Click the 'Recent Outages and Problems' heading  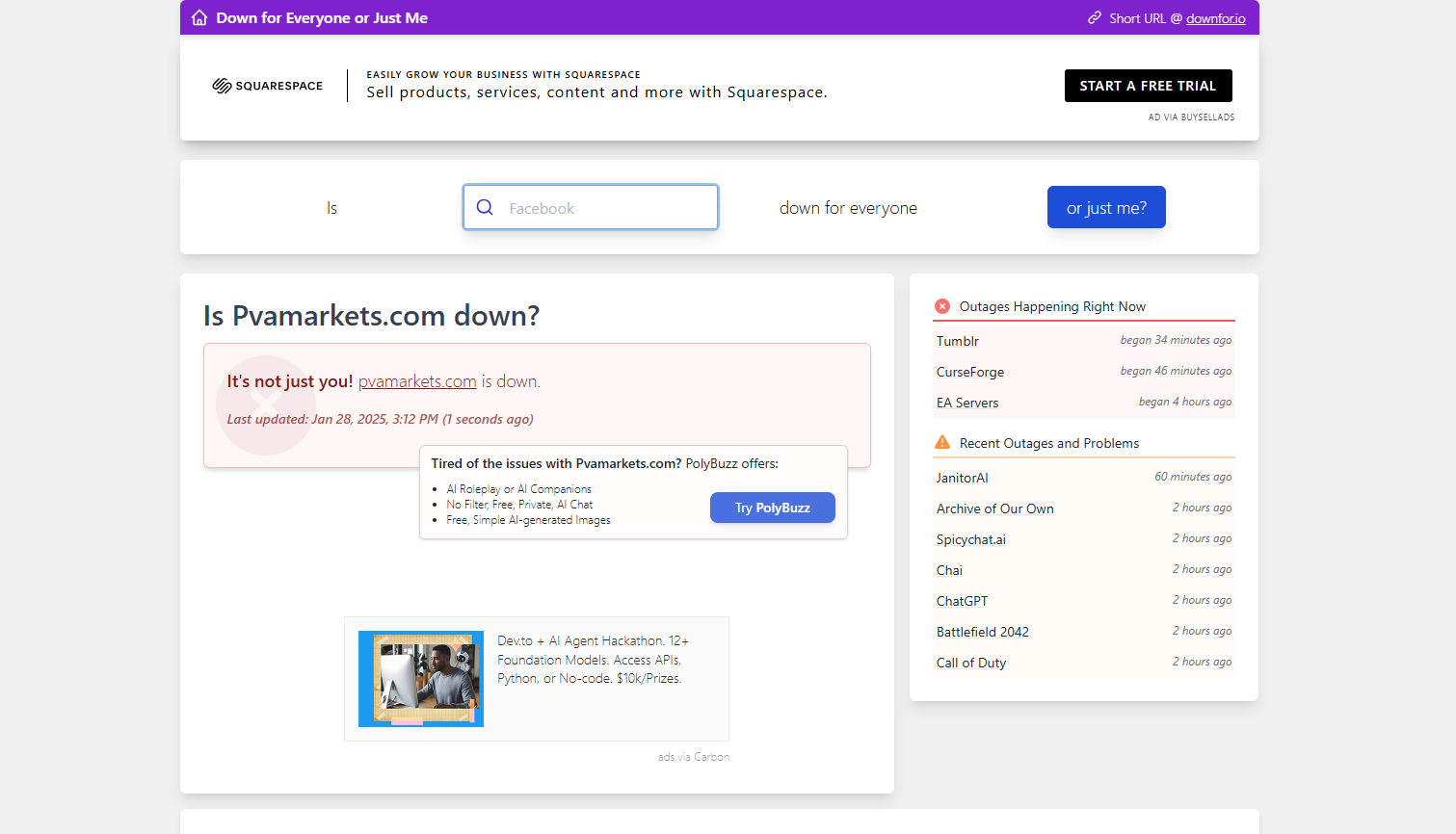pyautogui.click(x=1049, y=443)
